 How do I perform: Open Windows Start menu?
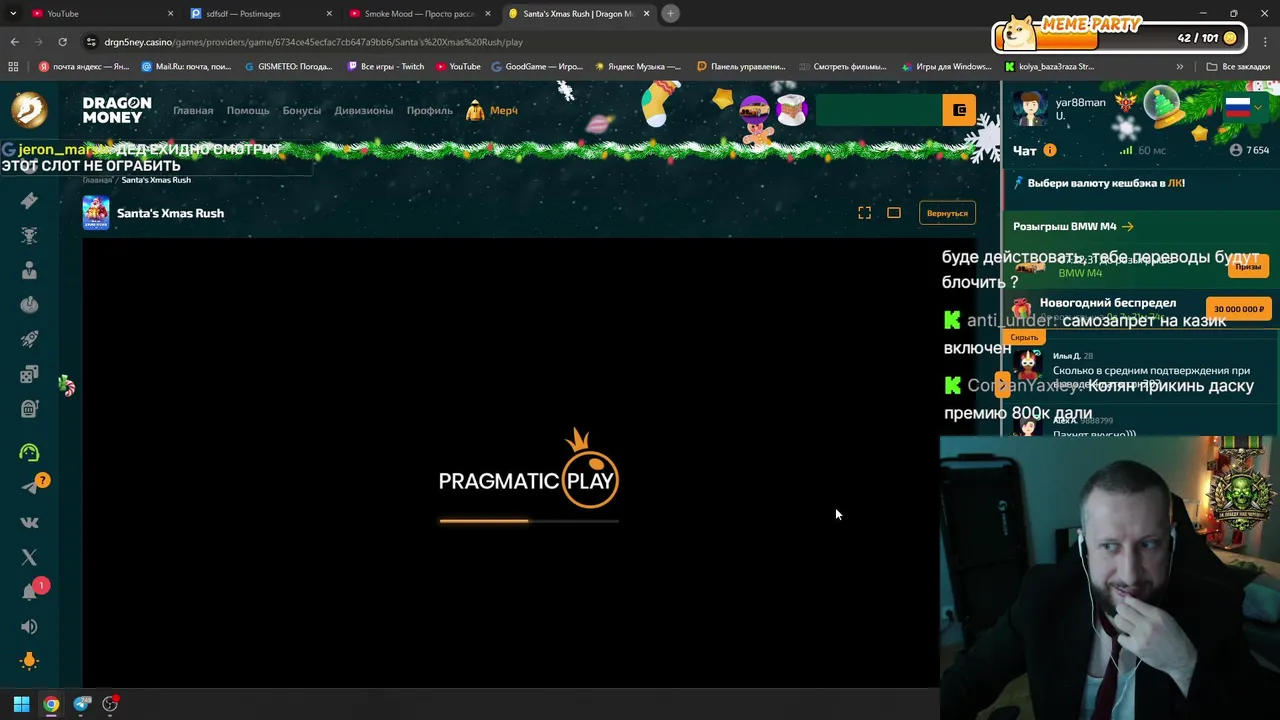point(21,704)
